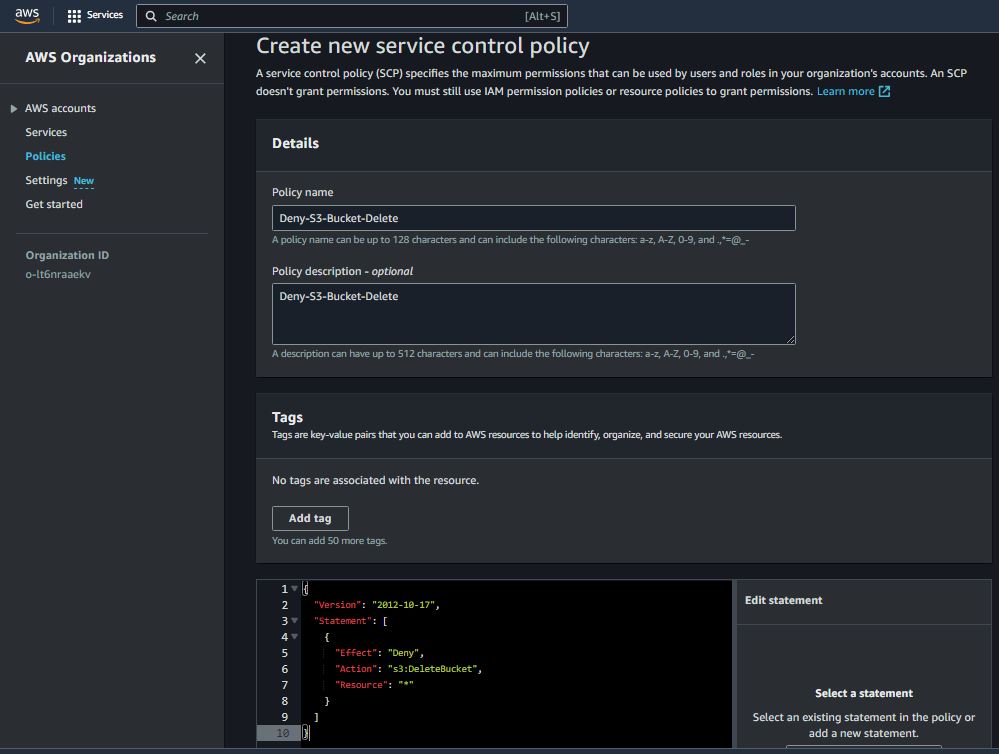This screenshot has height=754, width=999.
Task: Click into the Policy description textarea
Action: [x=533, y=313]
